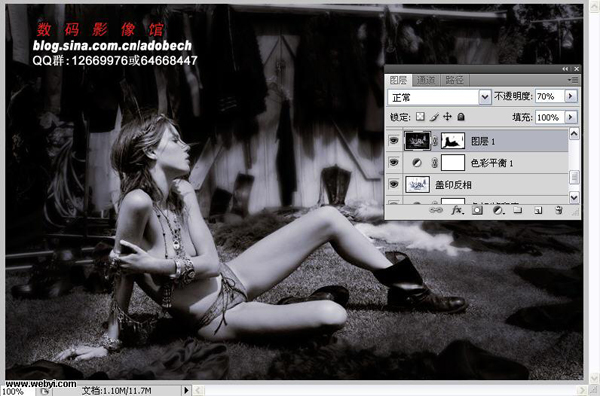Toggle lock transparent pixels

pyautogui.click(x=420, y=116)
